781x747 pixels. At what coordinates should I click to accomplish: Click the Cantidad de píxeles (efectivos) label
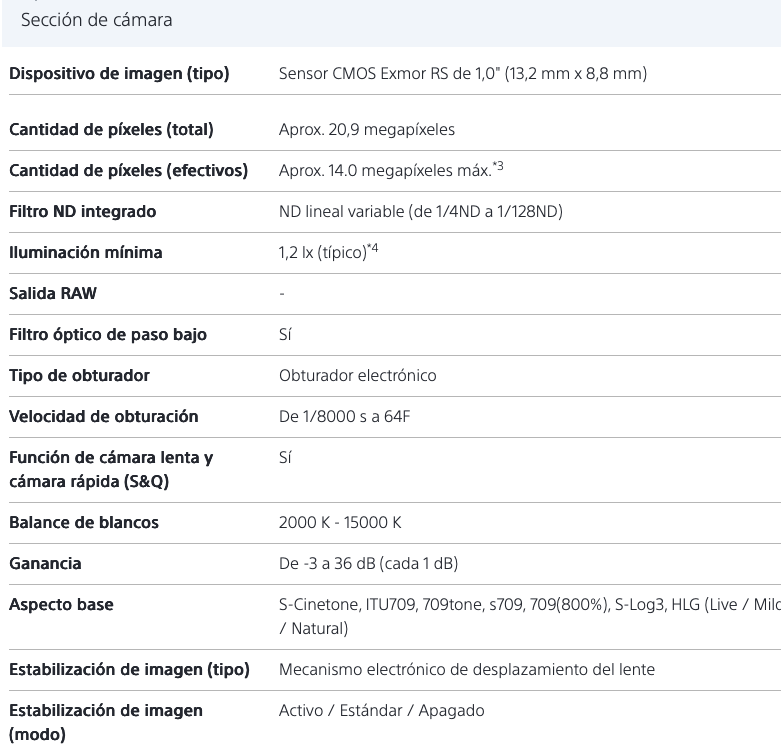(x=128, y=171)
